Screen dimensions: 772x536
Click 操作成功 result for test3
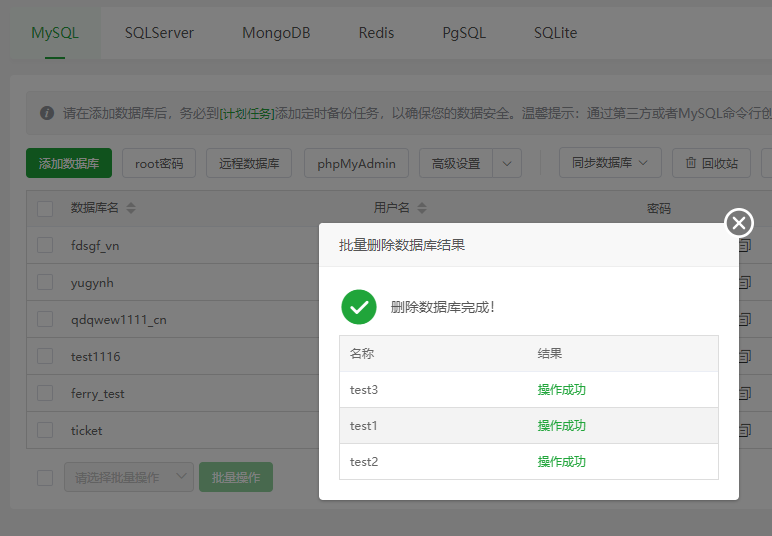pos(562,390)
